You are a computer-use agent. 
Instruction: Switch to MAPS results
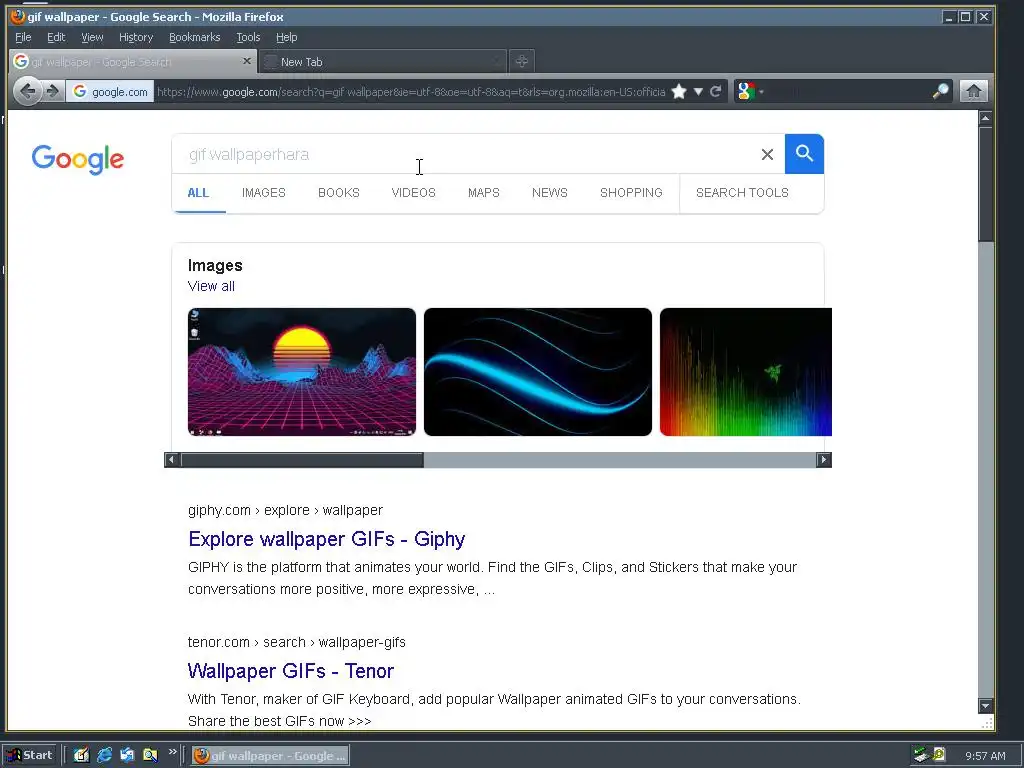pos(484,193)
